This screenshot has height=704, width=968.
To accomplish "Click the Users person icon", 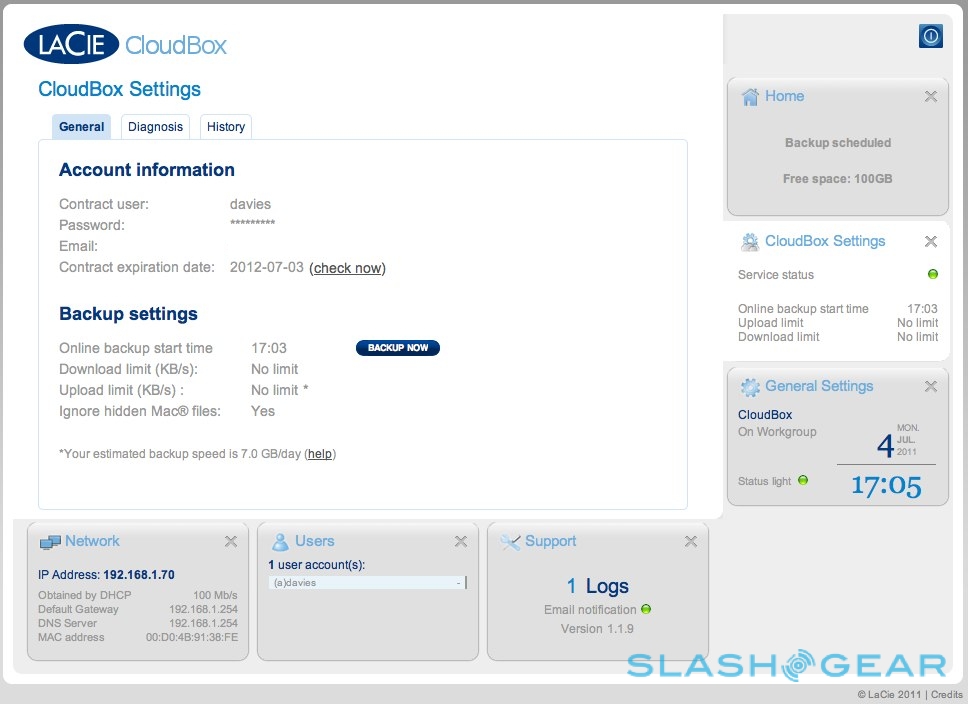I will [x=280, y=542].
